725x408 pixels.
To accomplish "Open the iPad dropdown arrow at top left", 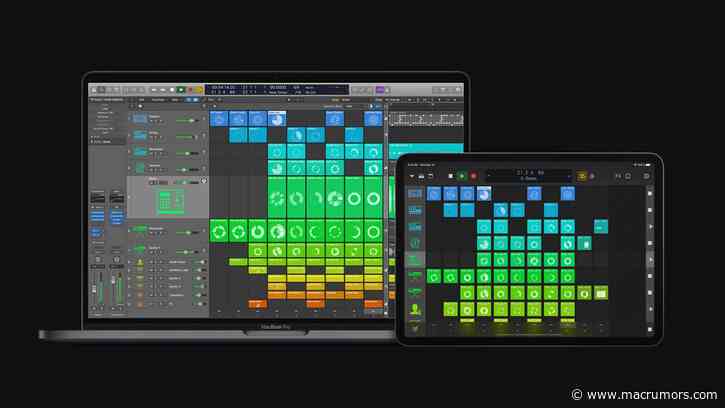I will tap(412, 176).
